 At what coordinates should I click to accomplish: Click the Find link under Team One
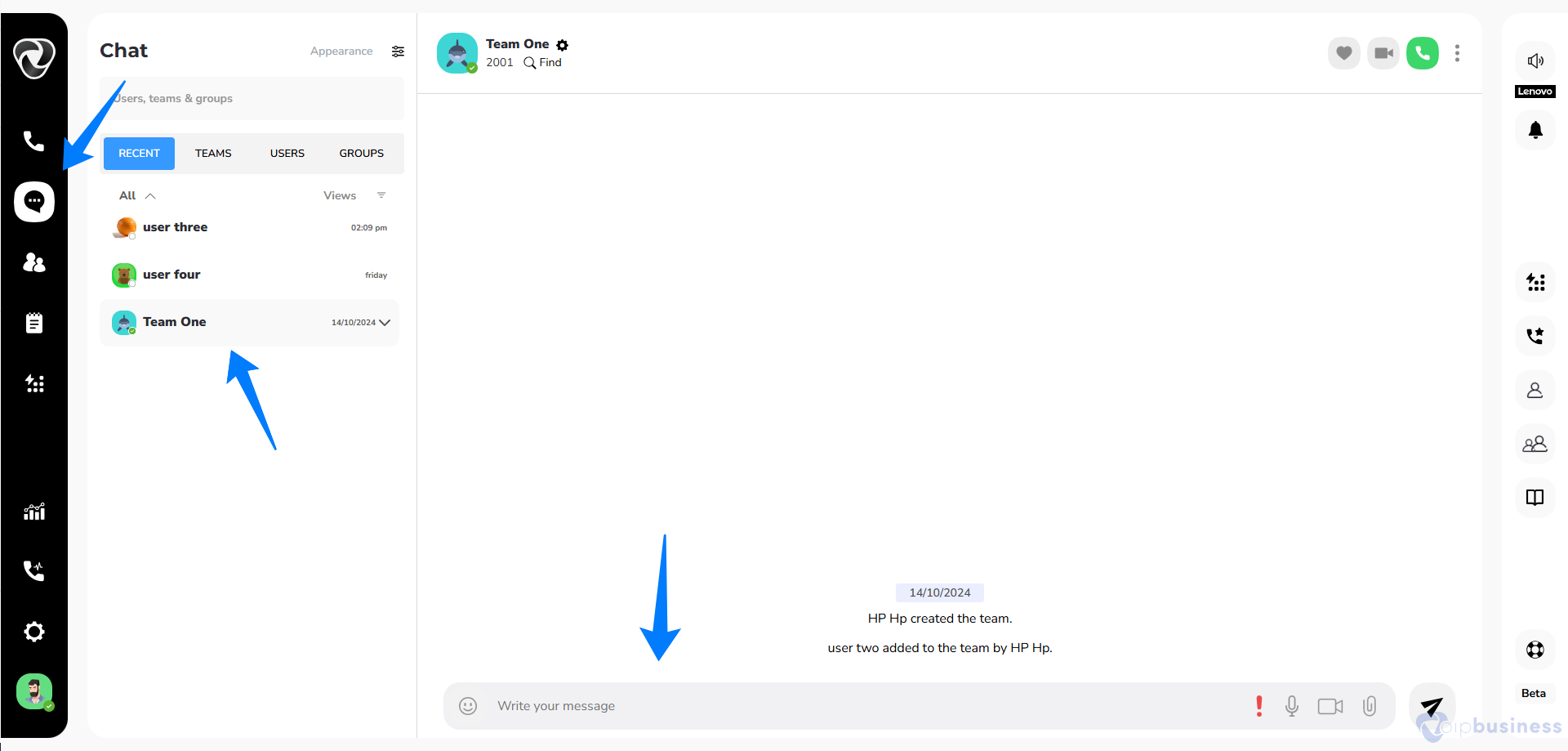[x=543, y=63]
